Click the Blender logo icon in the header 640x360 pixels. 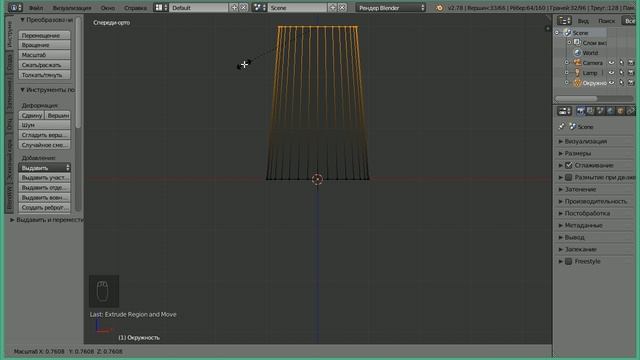(439, 8)
